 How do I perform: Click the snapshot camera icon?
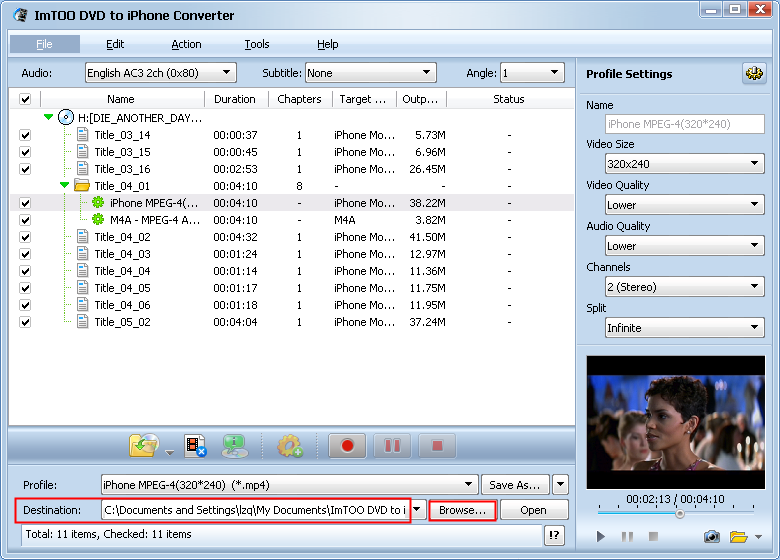pos(711,537)
